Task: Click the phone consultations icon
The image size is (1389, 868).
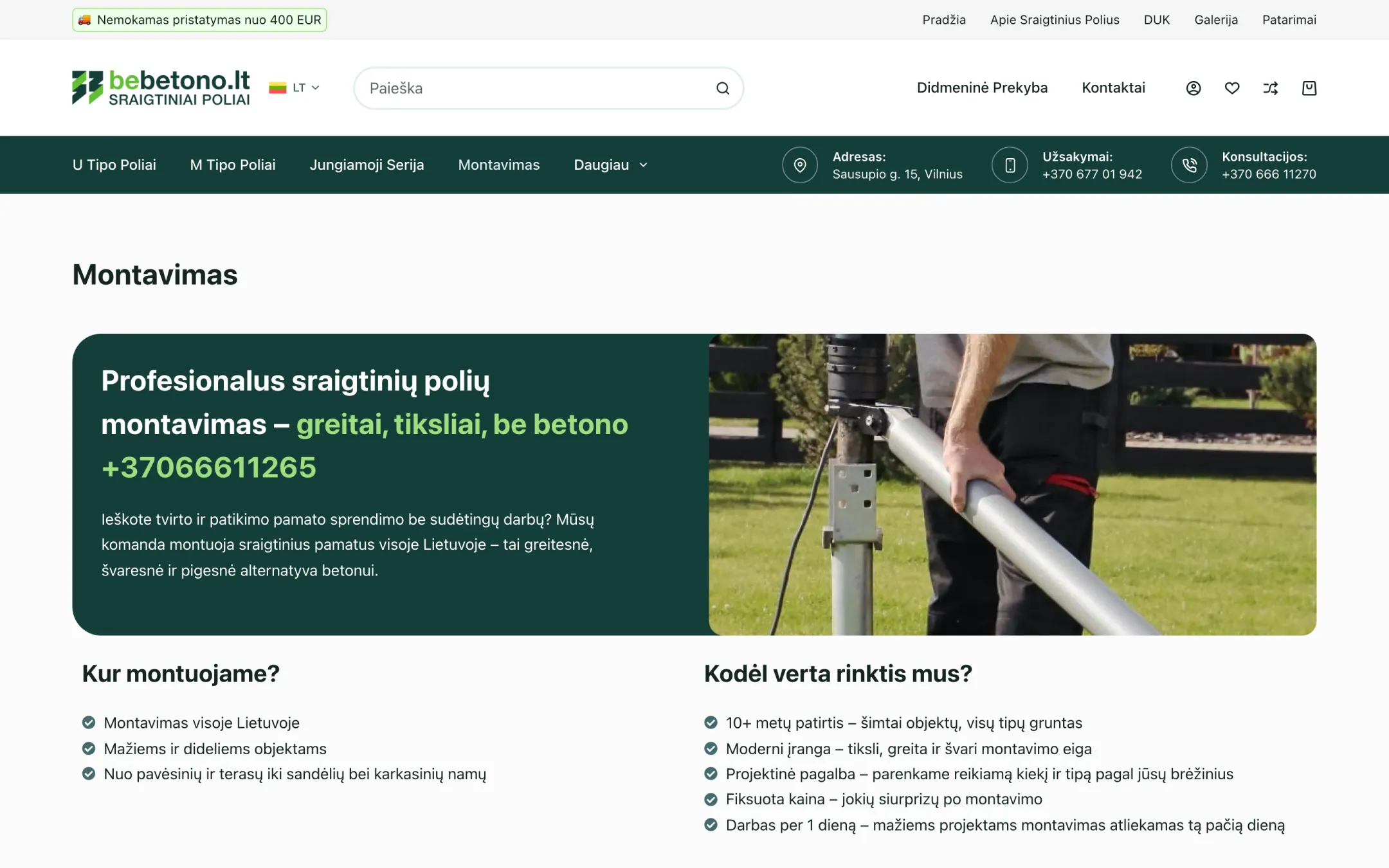Action: pos(1190,165)
